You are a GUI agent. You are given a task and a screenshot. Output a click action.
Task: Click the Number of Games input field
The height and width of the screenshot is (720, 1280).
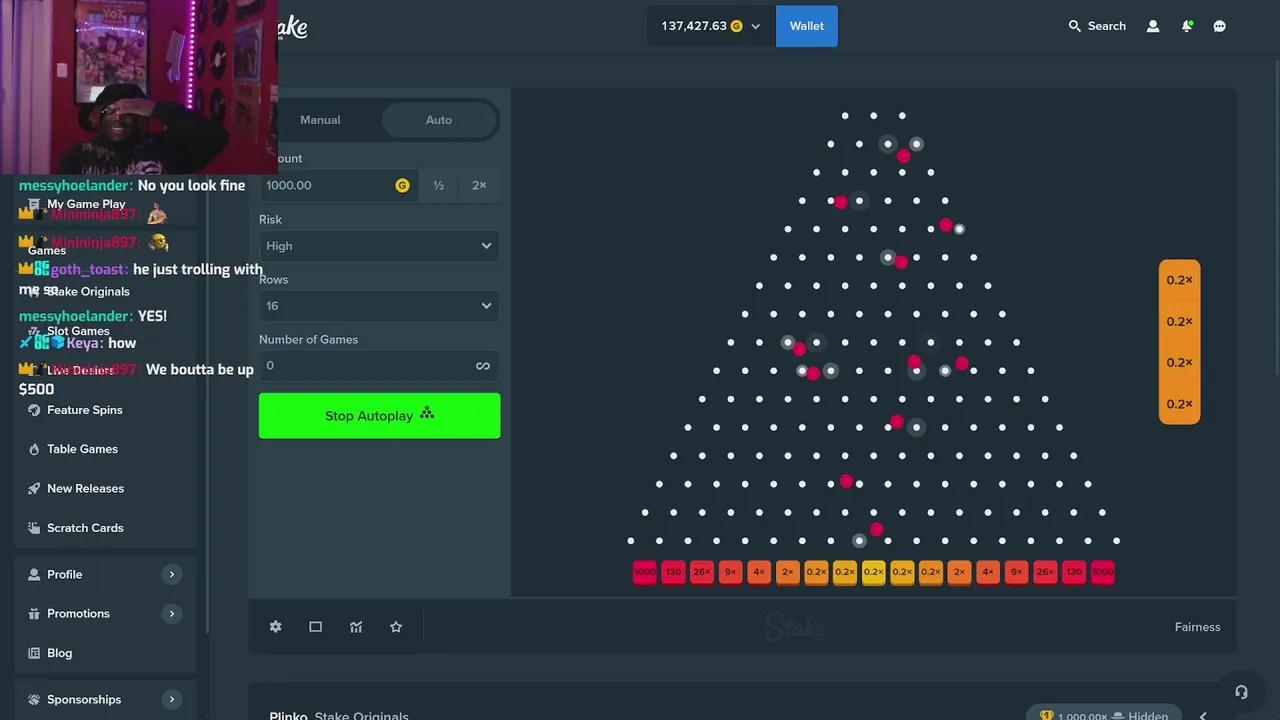click(x=365, y=366)
